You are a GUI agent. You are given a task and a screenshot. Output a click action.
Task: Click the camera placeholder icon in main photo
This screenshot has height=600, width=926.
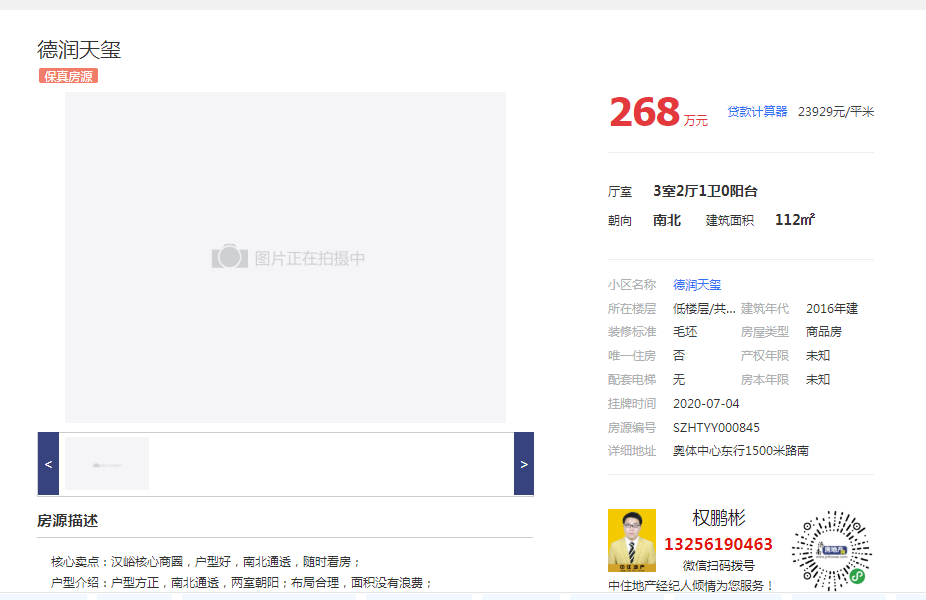229,257
